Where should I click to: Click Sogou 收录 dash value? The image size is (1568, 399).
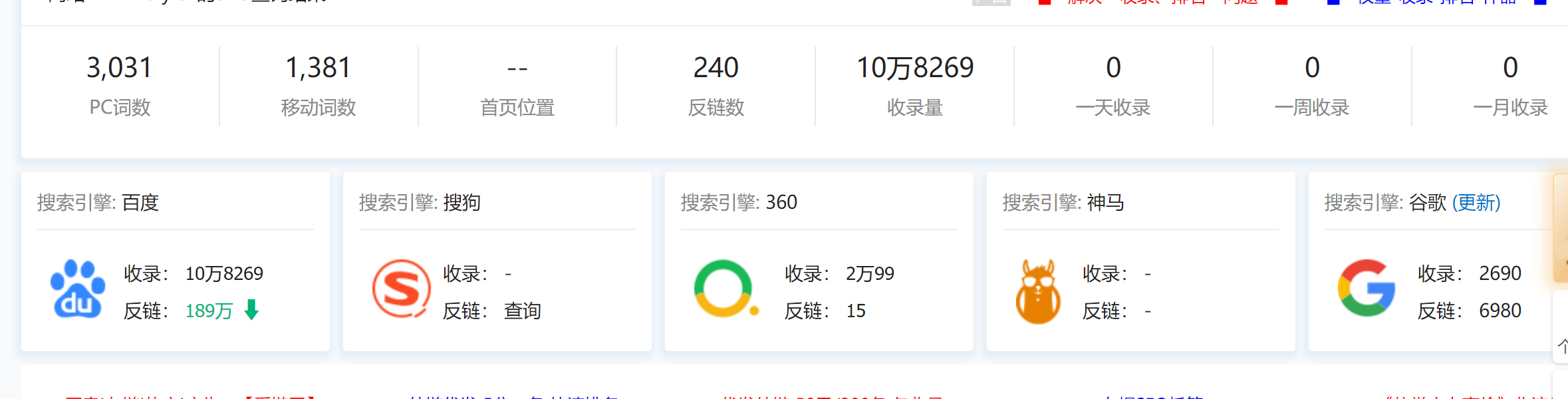508,273
